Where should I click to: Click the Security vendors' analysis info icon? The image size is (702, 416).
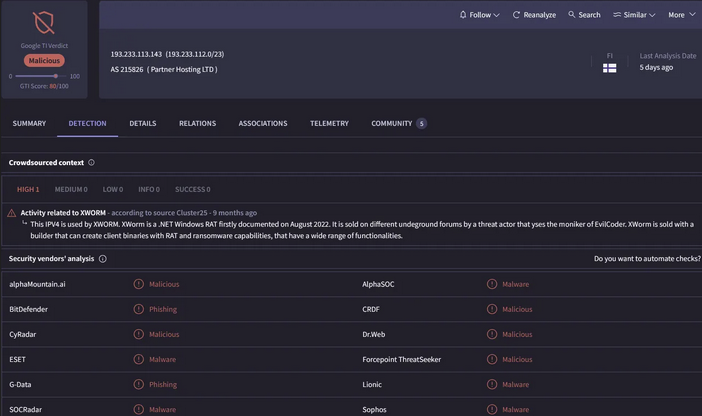click(x=103, y=259)
